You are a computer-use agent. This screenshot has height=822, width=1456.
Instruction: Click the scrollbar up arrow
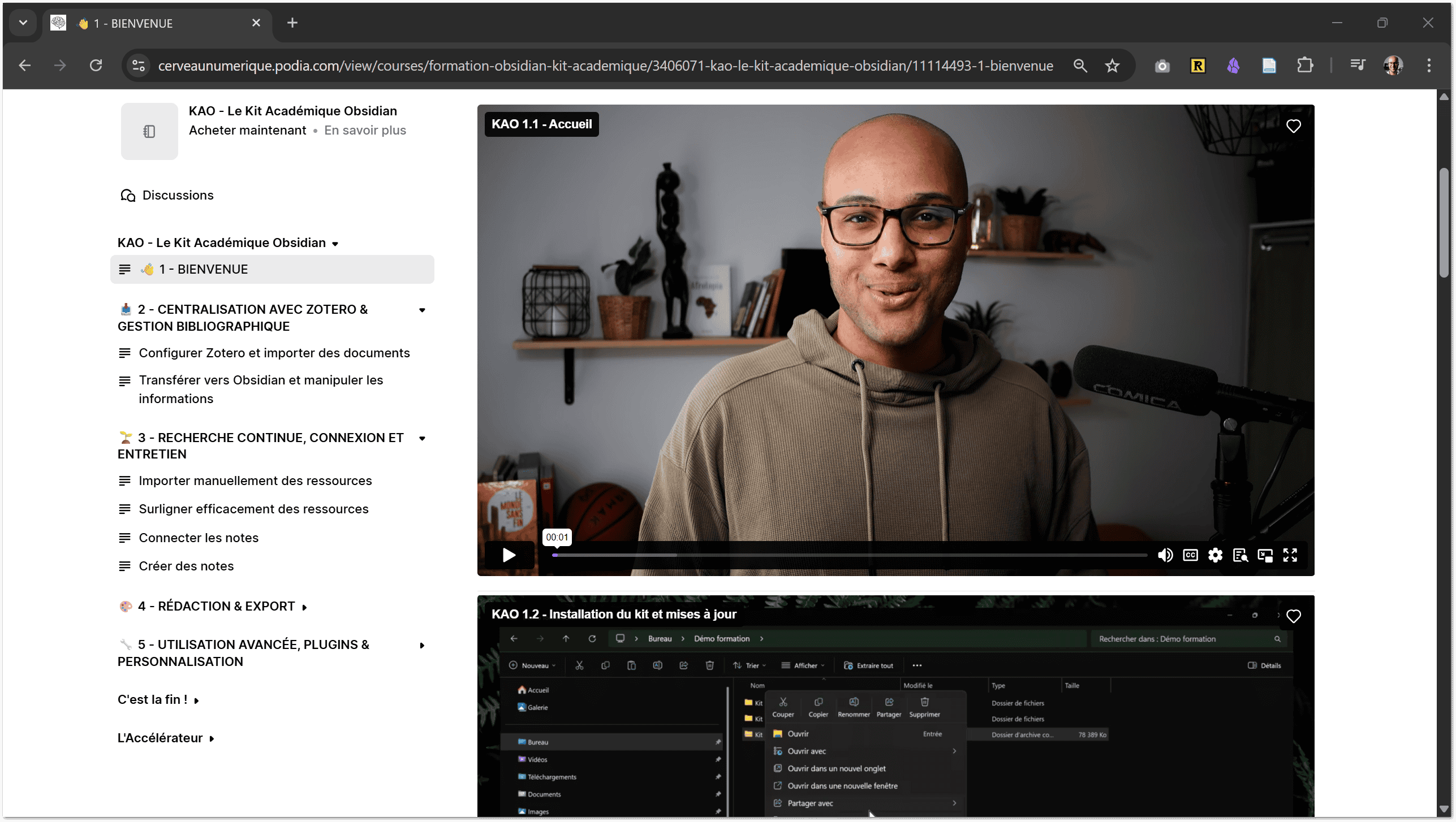tap(1444, 97)
